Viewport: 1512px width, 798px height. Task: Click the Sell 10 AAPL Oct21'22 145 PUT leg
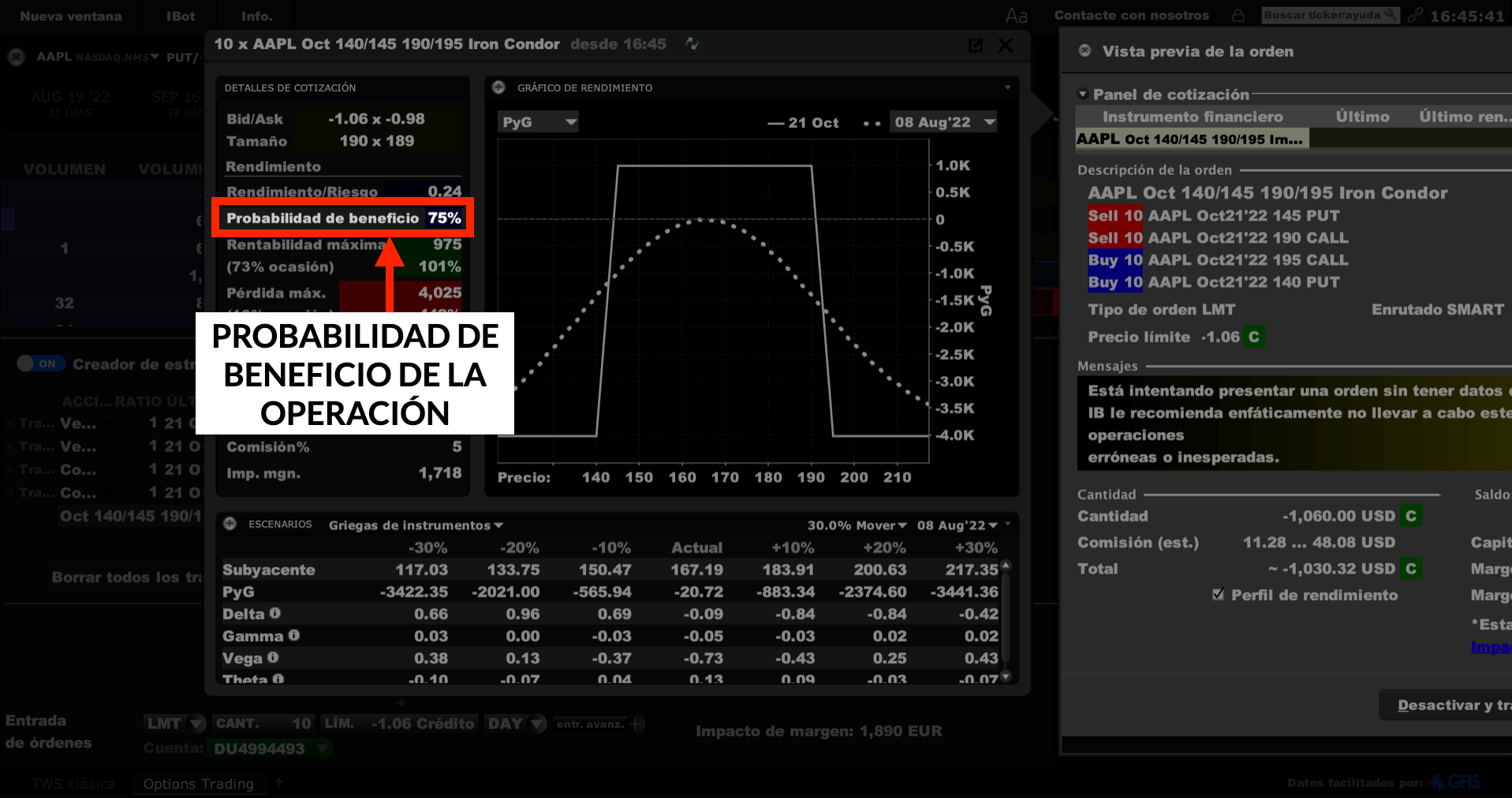(x=1213, y=215)
